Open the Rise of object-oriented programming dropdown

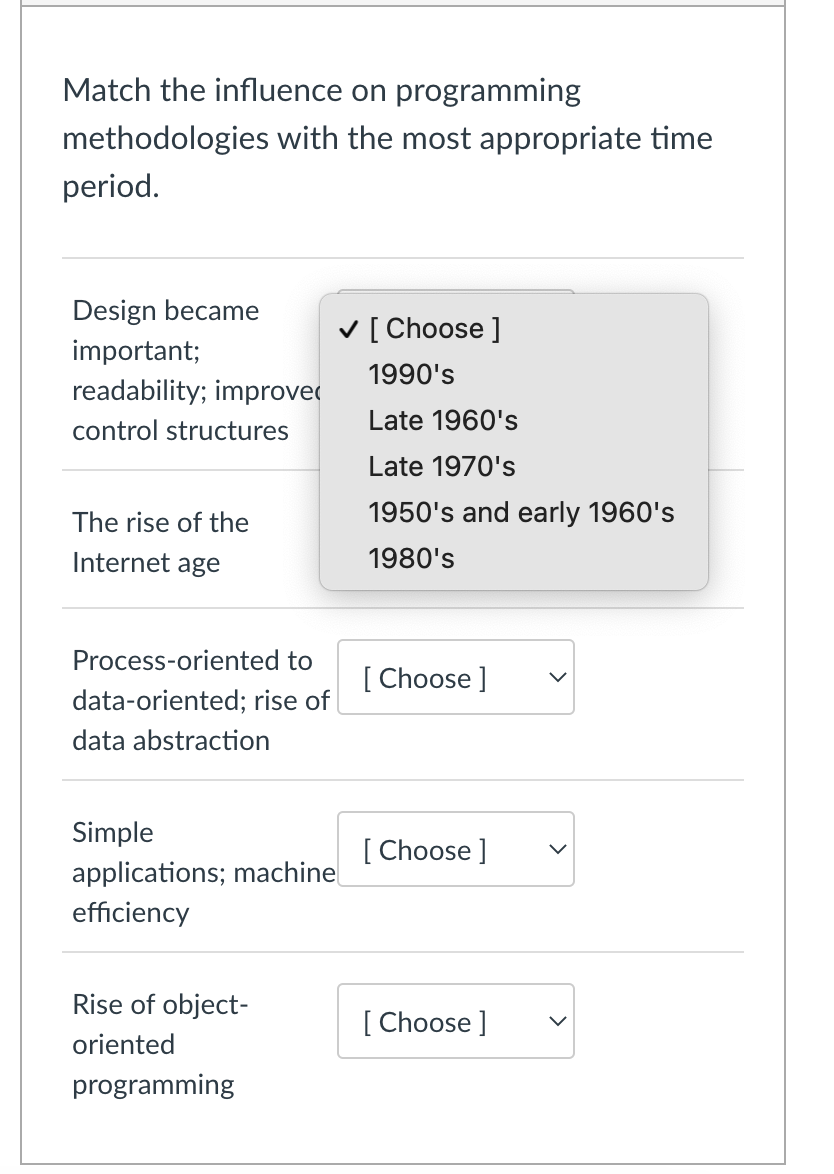(455, 1022)
